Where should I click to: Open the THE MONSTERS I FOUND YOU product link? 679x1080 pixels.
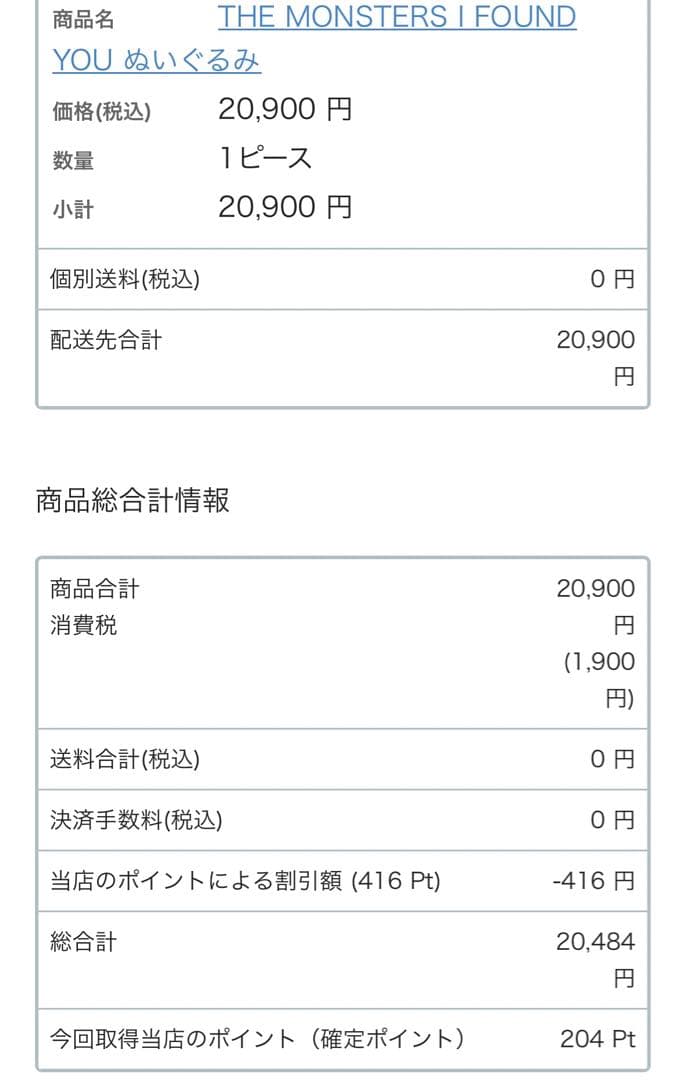(396, 17)
